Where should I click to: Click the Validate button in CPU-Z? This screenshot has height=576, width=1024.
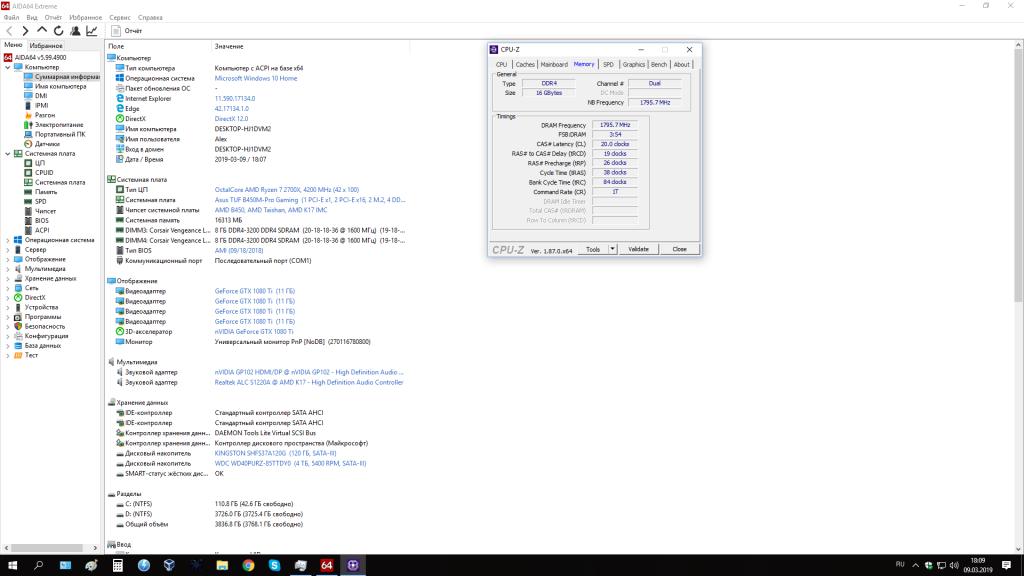[x=638, y=249]
